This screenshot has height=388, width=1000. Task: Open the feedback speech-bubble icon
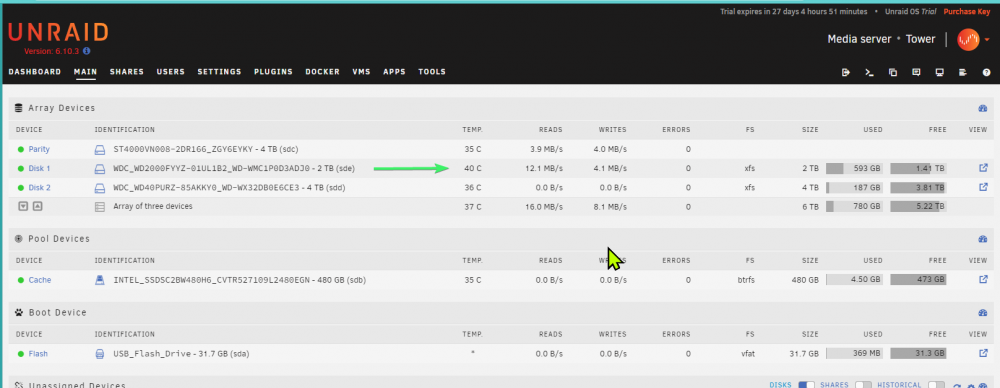(916, 72)
